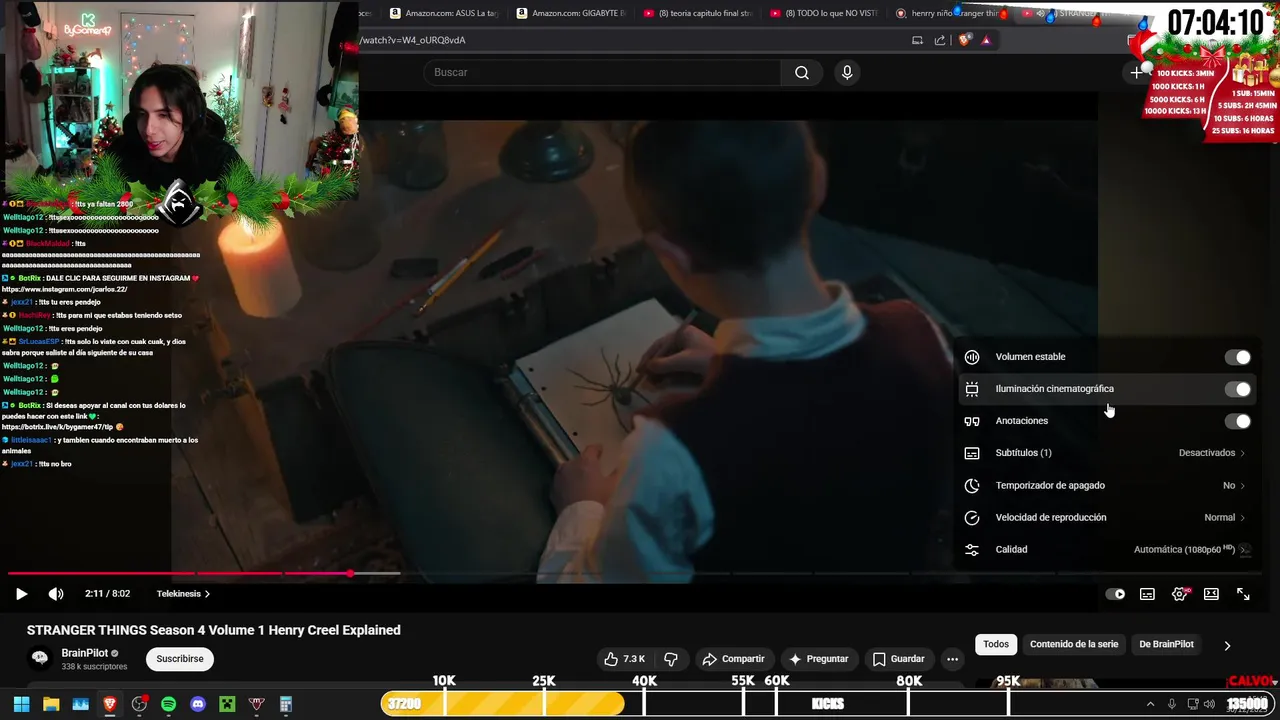
Task: Click the dislike thumbs-down button
Action: [671, 659]
